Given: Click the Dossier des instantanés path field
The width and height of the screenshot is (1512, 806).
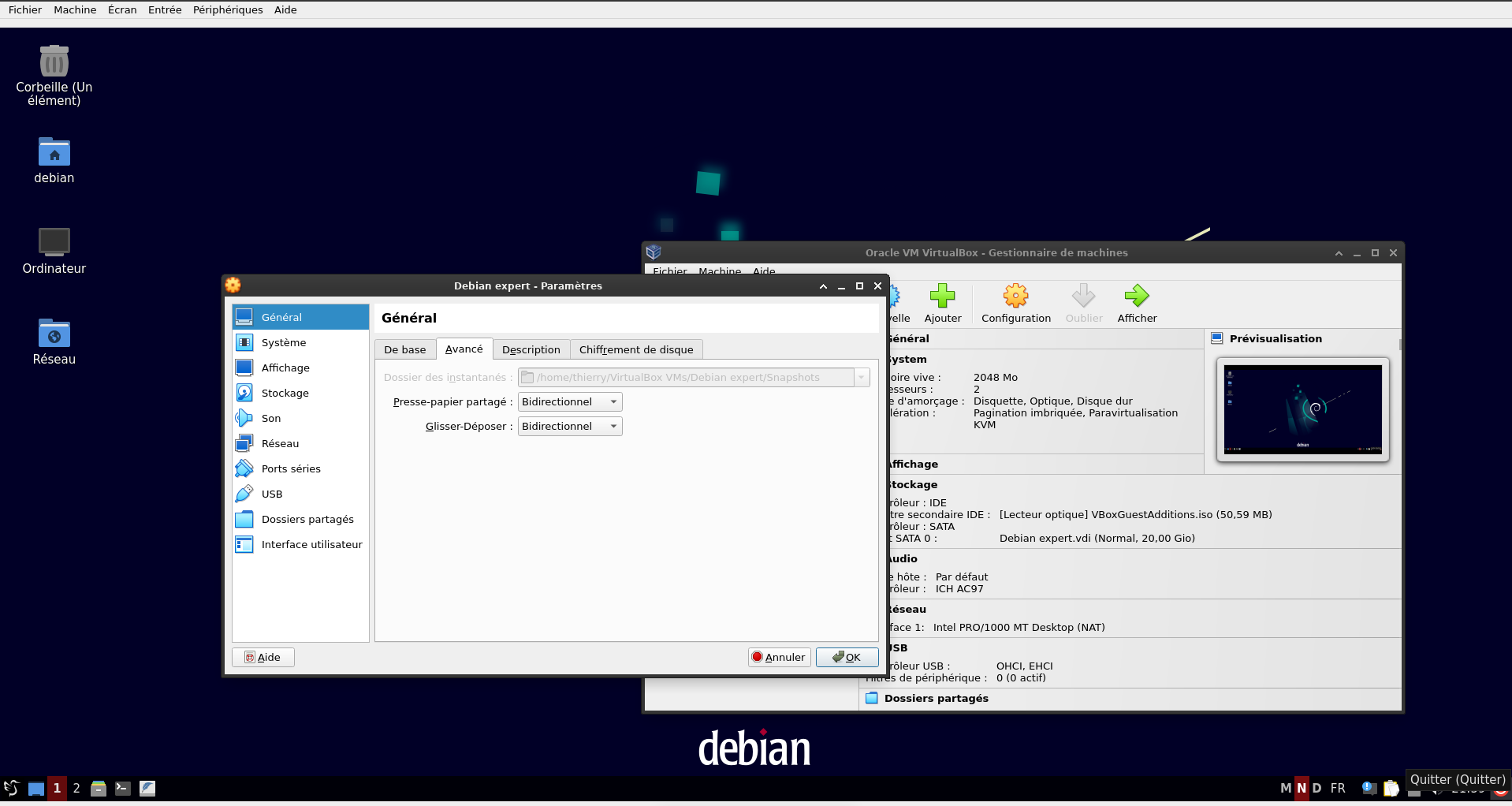Looking at the screenshot, I should (686, 377).
